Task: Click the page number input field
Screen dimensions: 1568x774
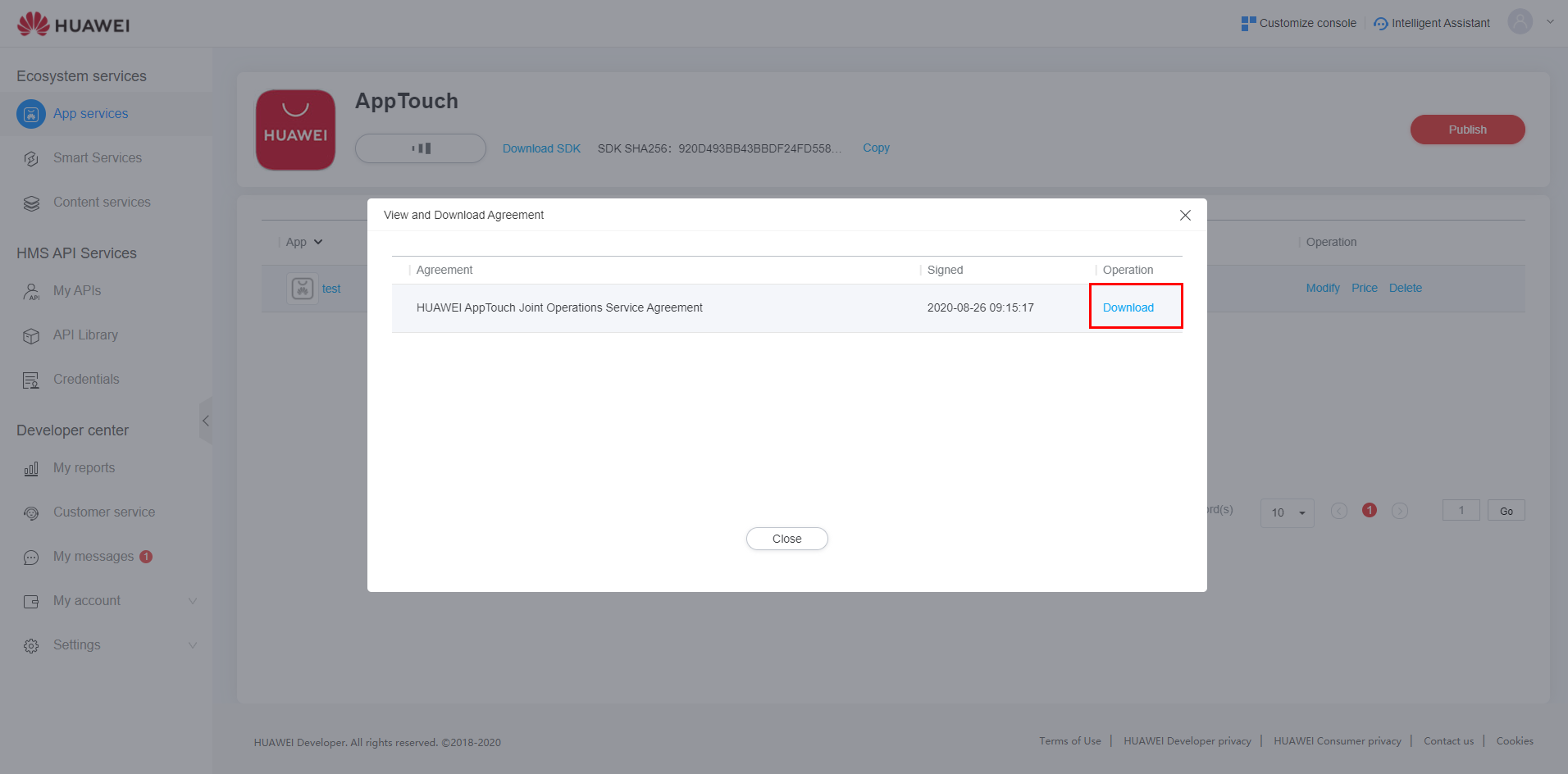Action: 1461,510
